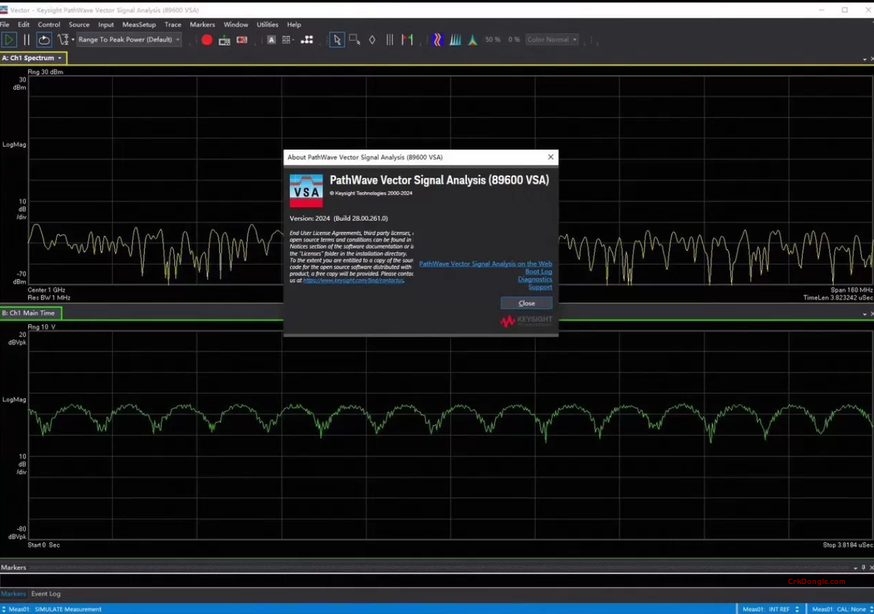Screen dimensions: 874x614
Task: Select the band power vertical lines tool
Action: pyautogui.click(x=390, y=40)
